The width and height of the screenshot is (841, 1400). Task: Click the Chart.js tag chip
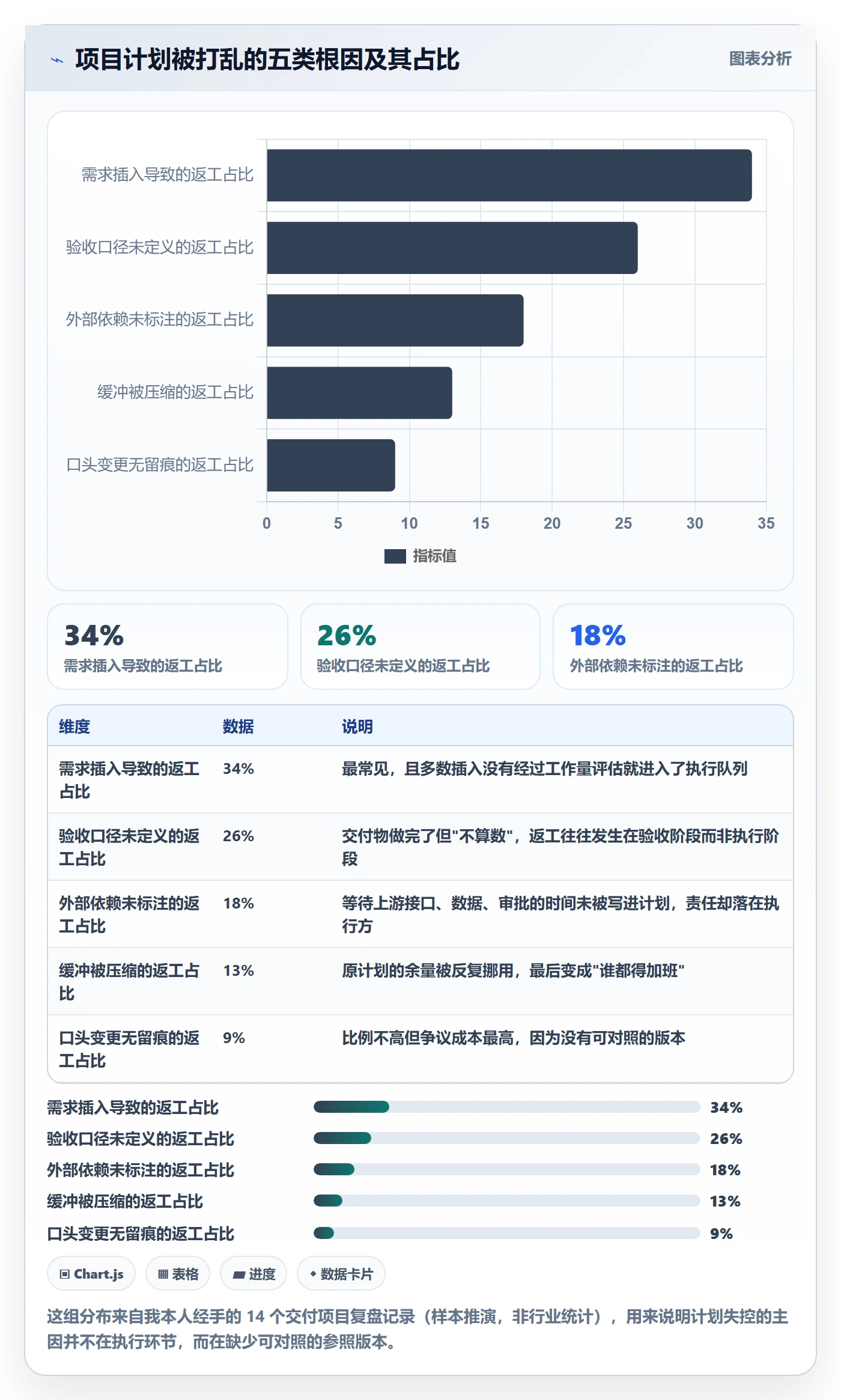coord(91,1274)
